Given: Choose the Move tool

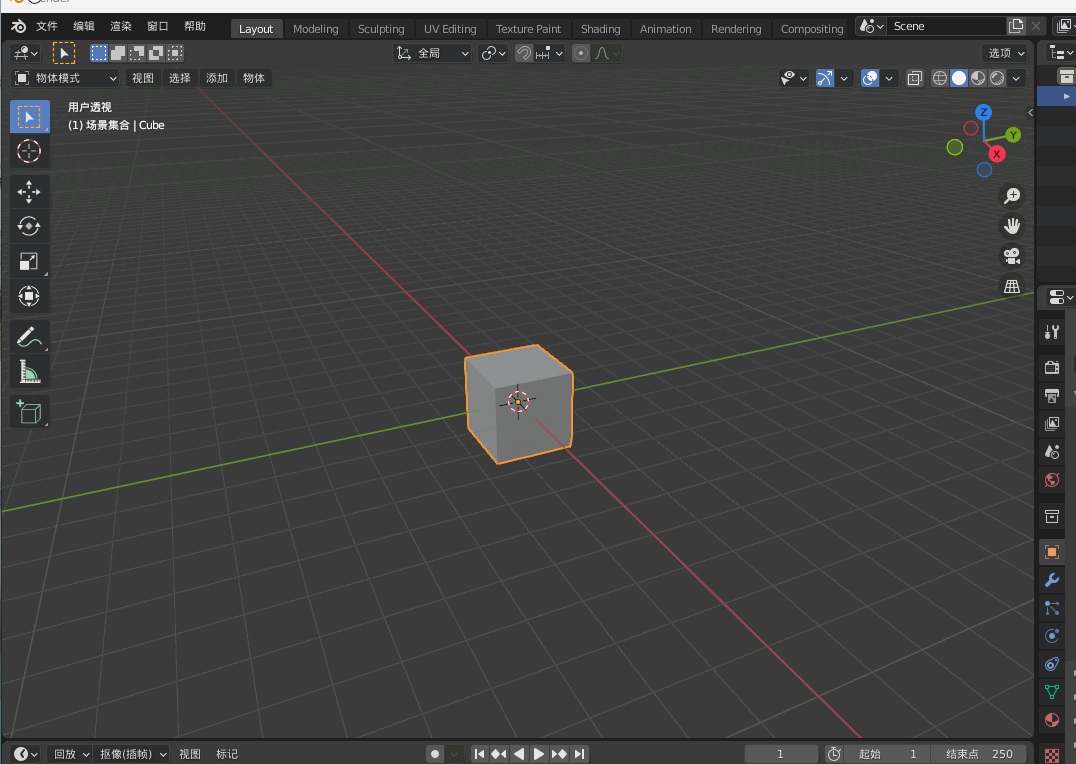Looking at the screenshot, I should [29, 192].
